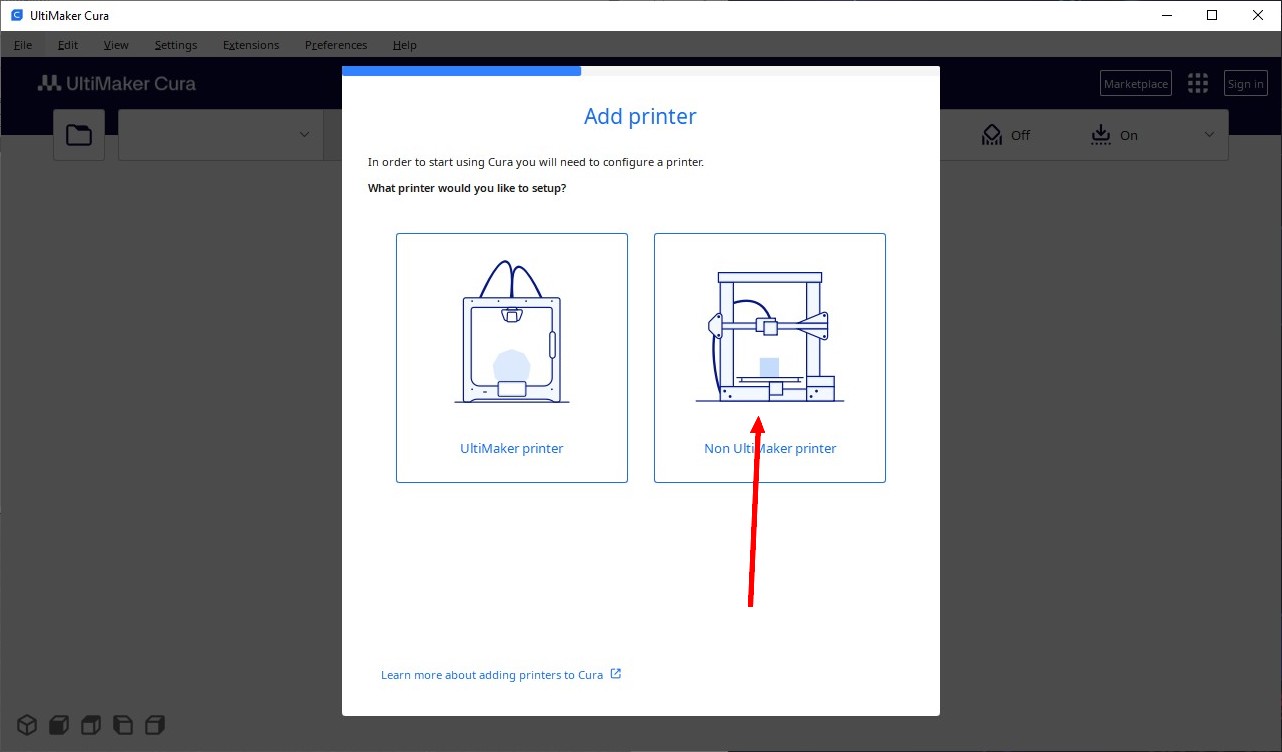Click the UltiMaker Cura logo
The height and width of the screenshot is (752, 1282).
click(x=117, y=84)
